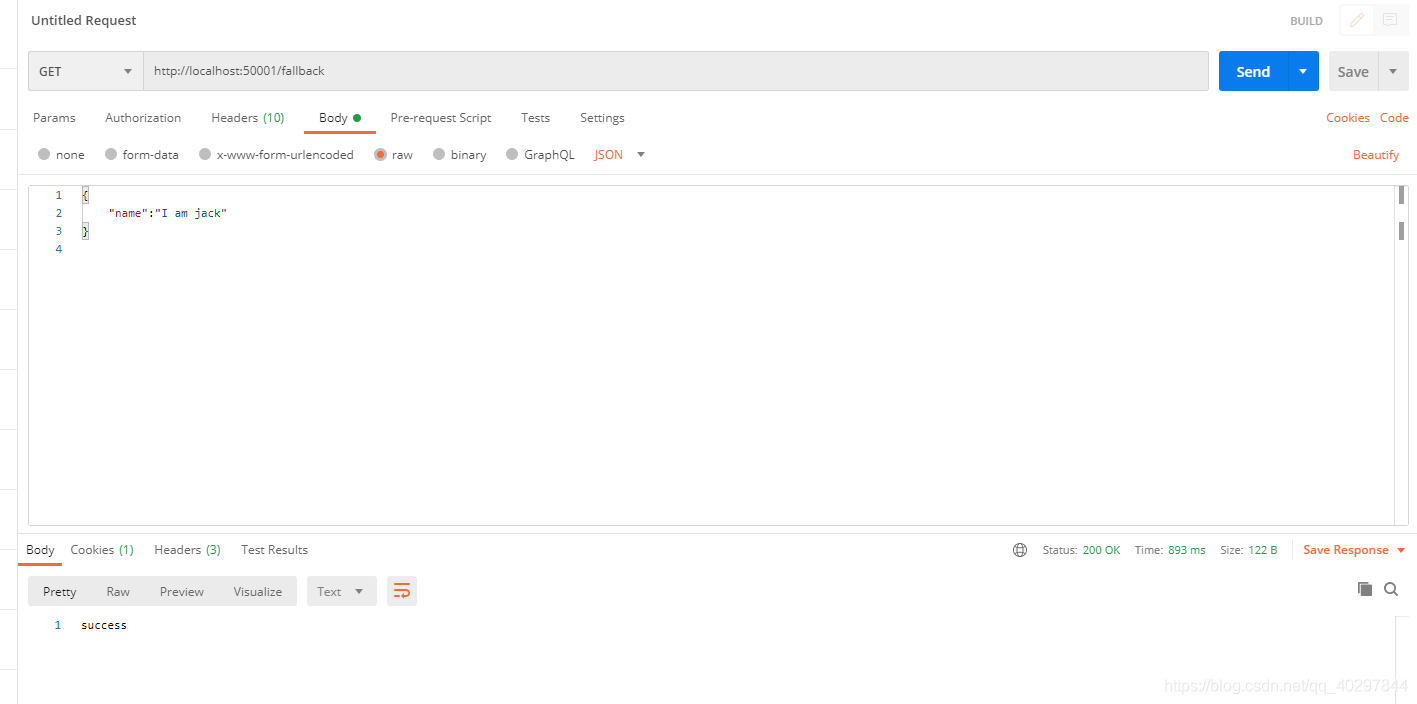Copy the response with the copy icon
Image resolution: width=1417 pixels, height=704 pixels.
[x=1365, y=589]
